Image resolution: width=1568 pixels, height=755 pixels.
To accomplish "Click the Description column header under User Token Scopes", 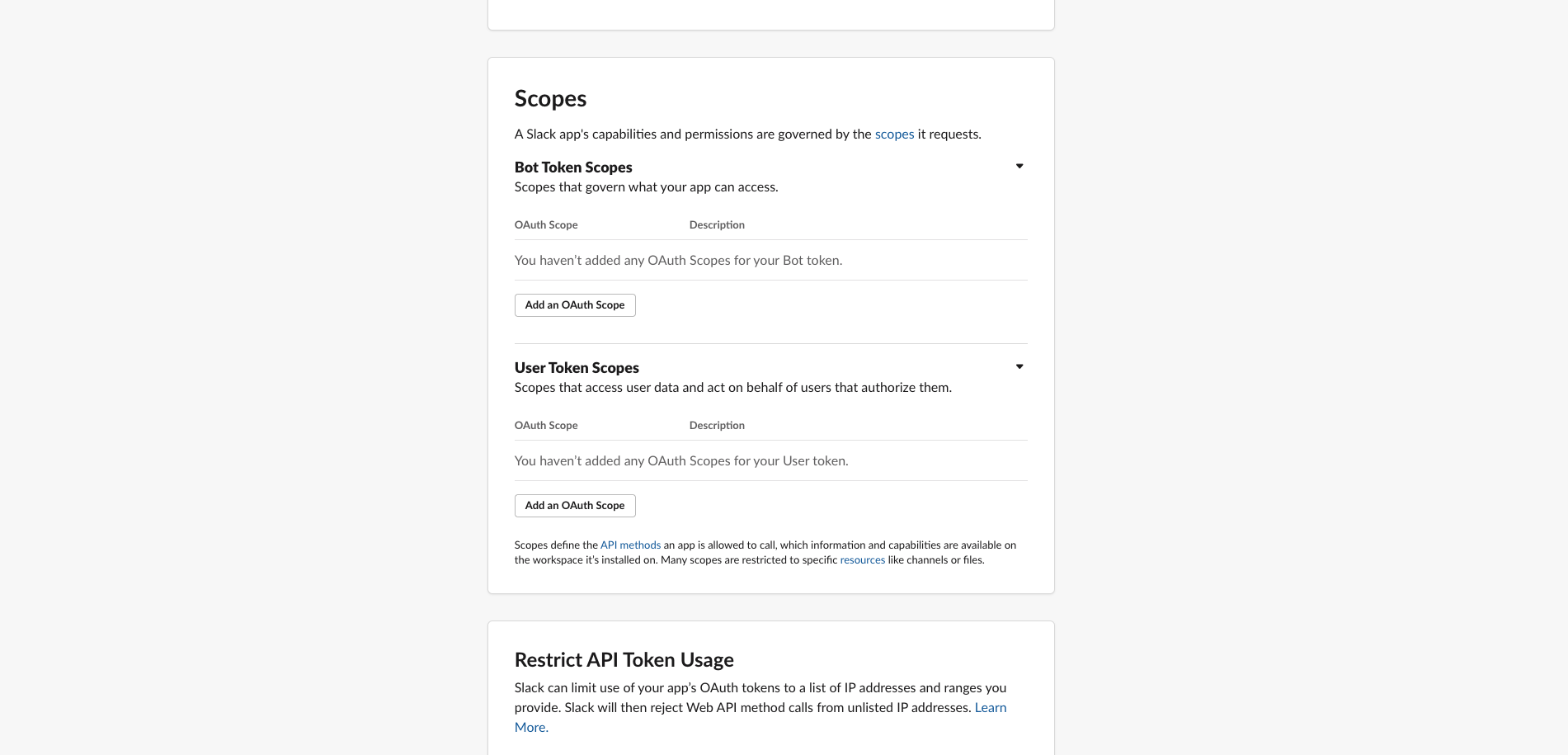I will [716, 425].
